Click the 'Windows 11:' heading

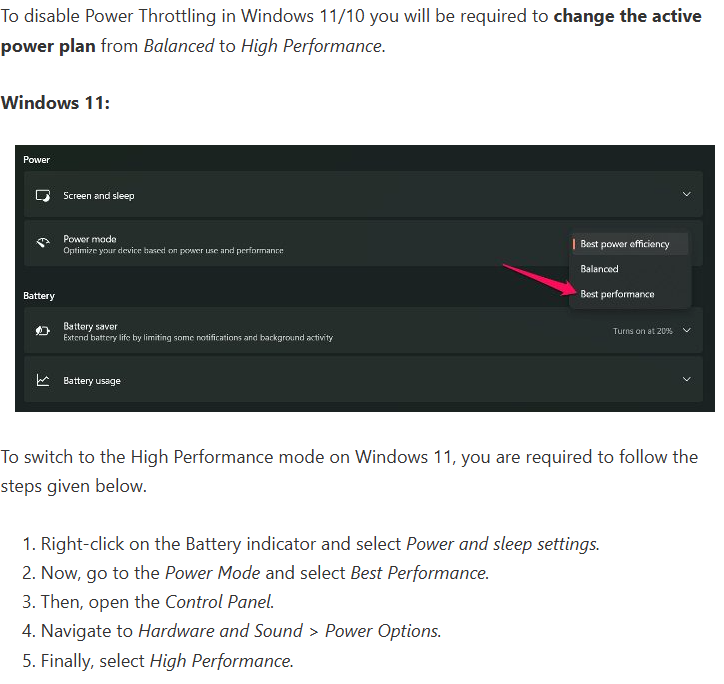[55, 103]
